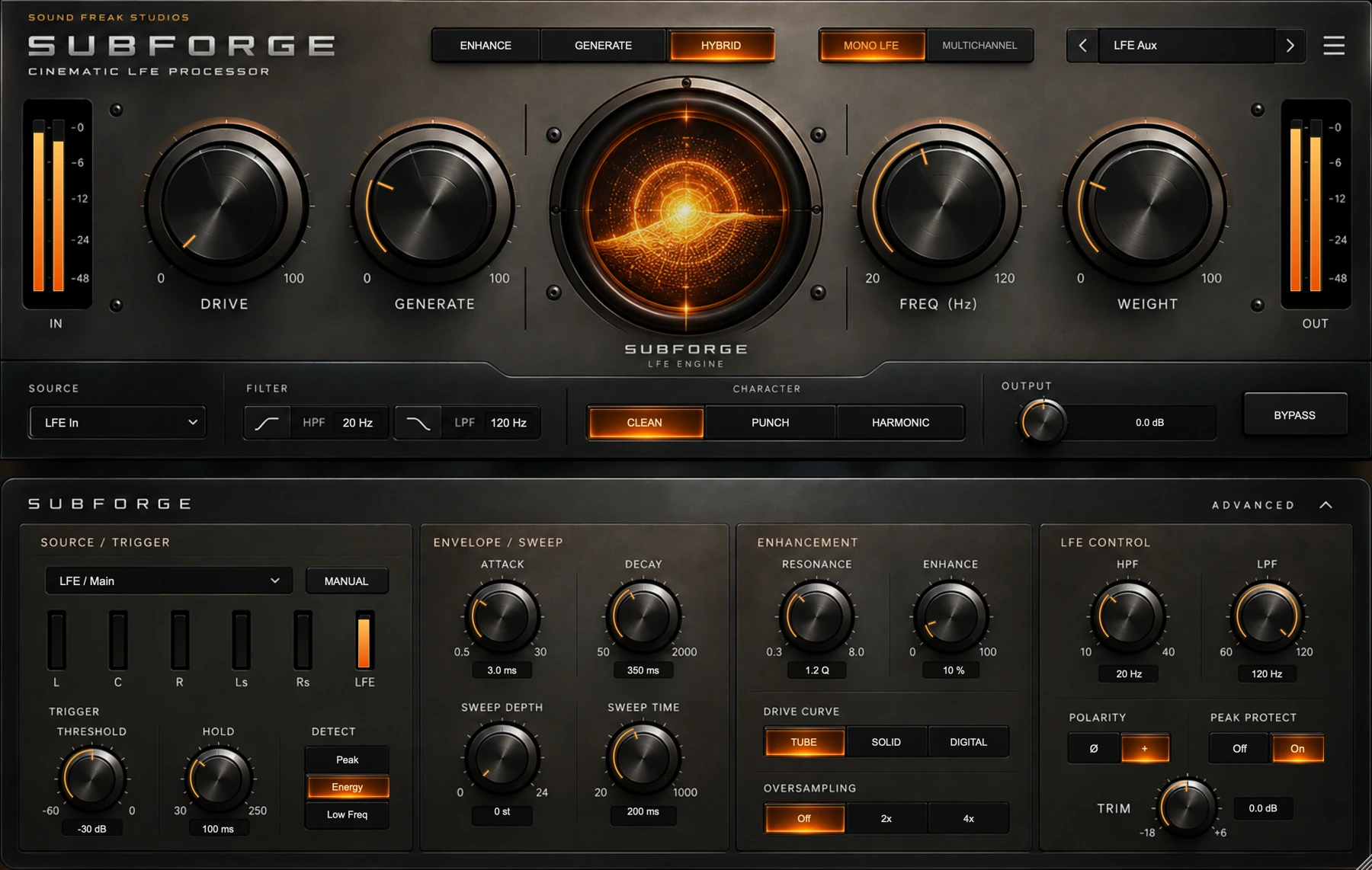Set oversampling to 4x
This screenshot has height=870, width=1372.
pos(968,818)
